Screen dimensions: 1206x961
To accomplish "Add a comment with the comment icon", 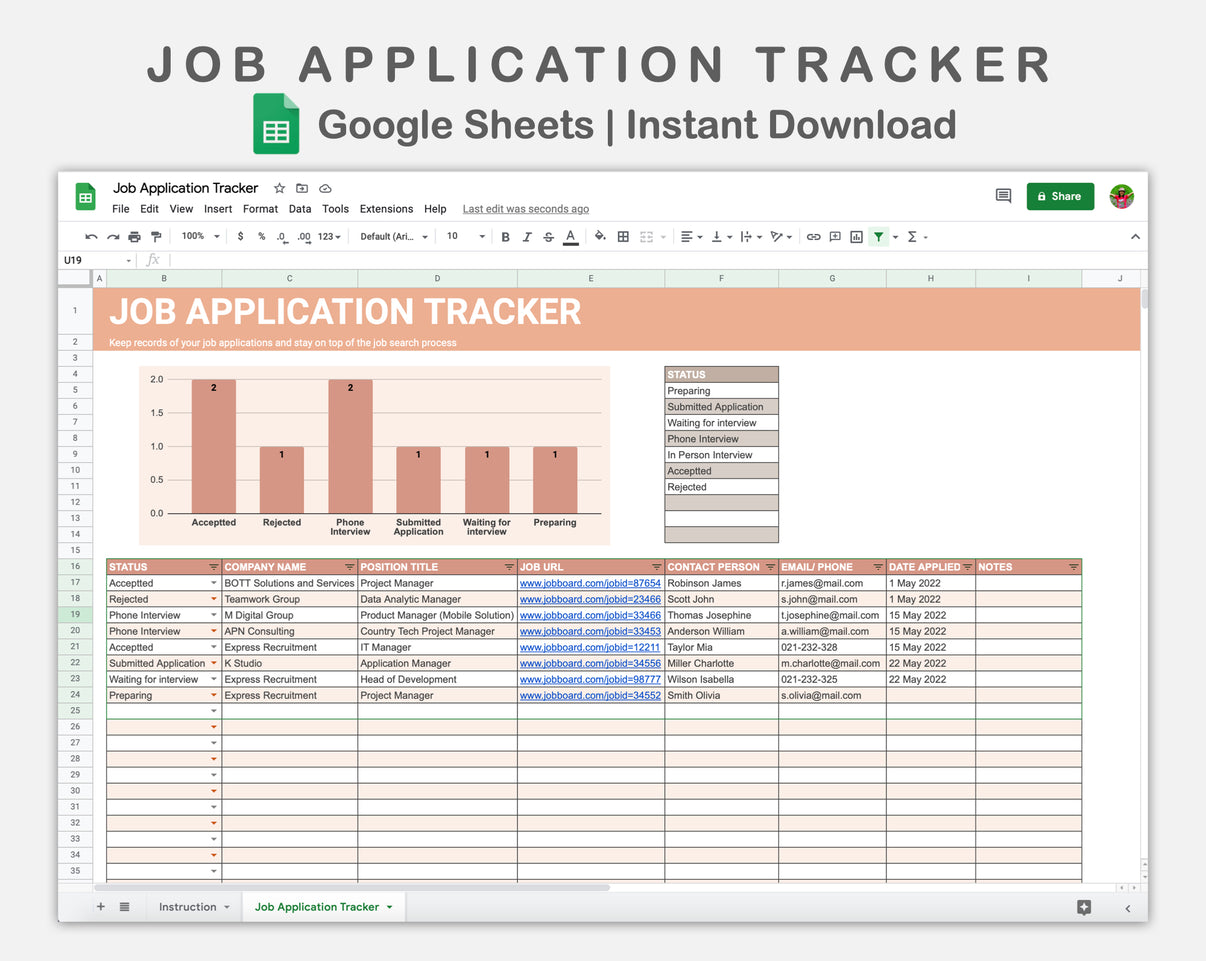I will [835, 237].
